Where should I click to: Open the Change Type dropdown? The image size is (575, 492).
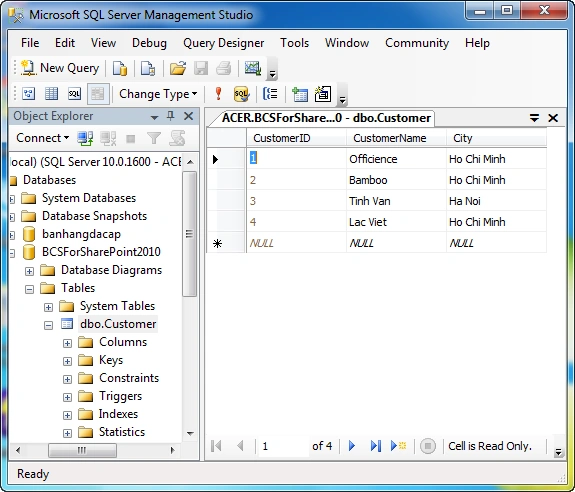(158, 94)
